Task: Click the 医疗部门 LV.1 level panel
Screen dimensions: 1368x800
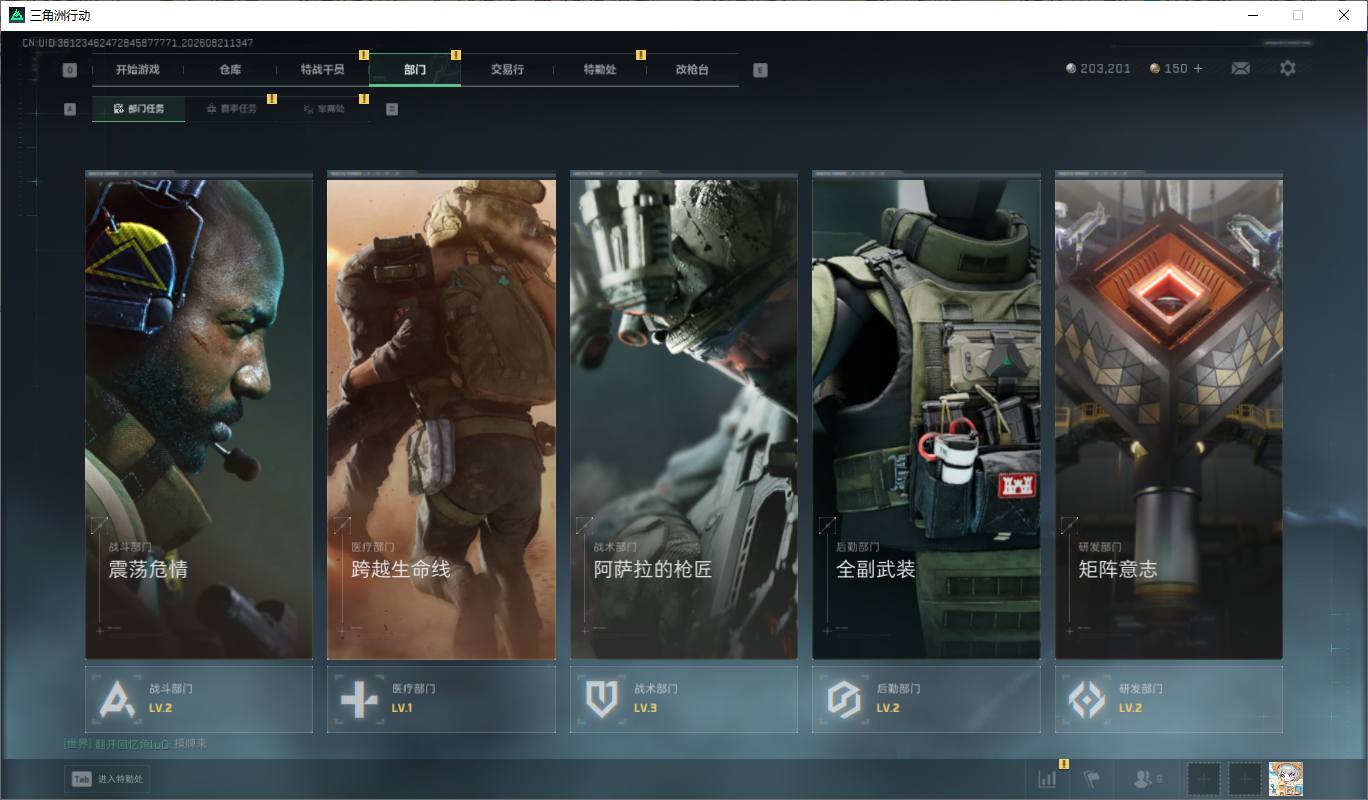Action: pos(441,699)
